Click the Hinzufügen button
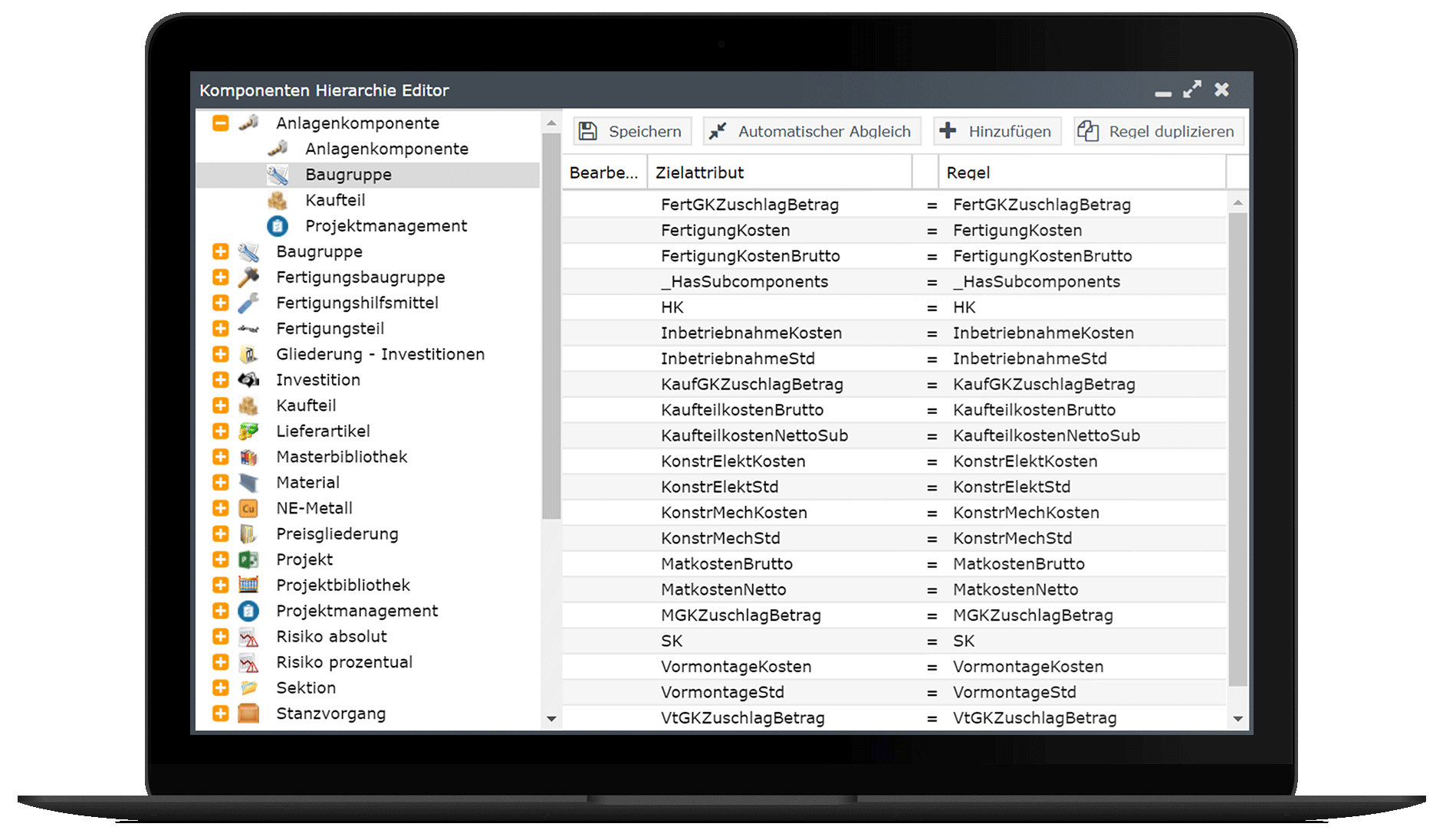The height and width of the screenshot is (840, 1446). pyautogui.click(x=997, y=131)
